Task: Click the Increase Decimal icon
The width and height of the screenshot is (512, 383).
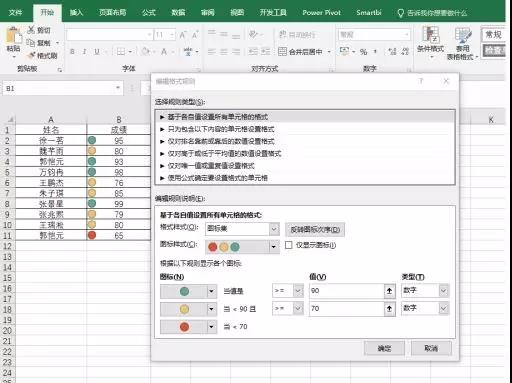Action: [393, 52]
